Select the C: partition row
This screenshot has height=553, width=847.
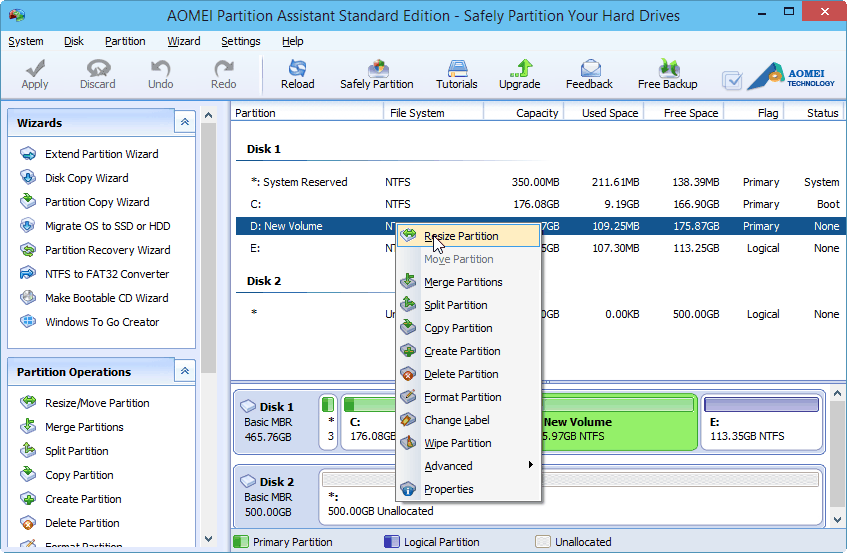click(541, 204)
